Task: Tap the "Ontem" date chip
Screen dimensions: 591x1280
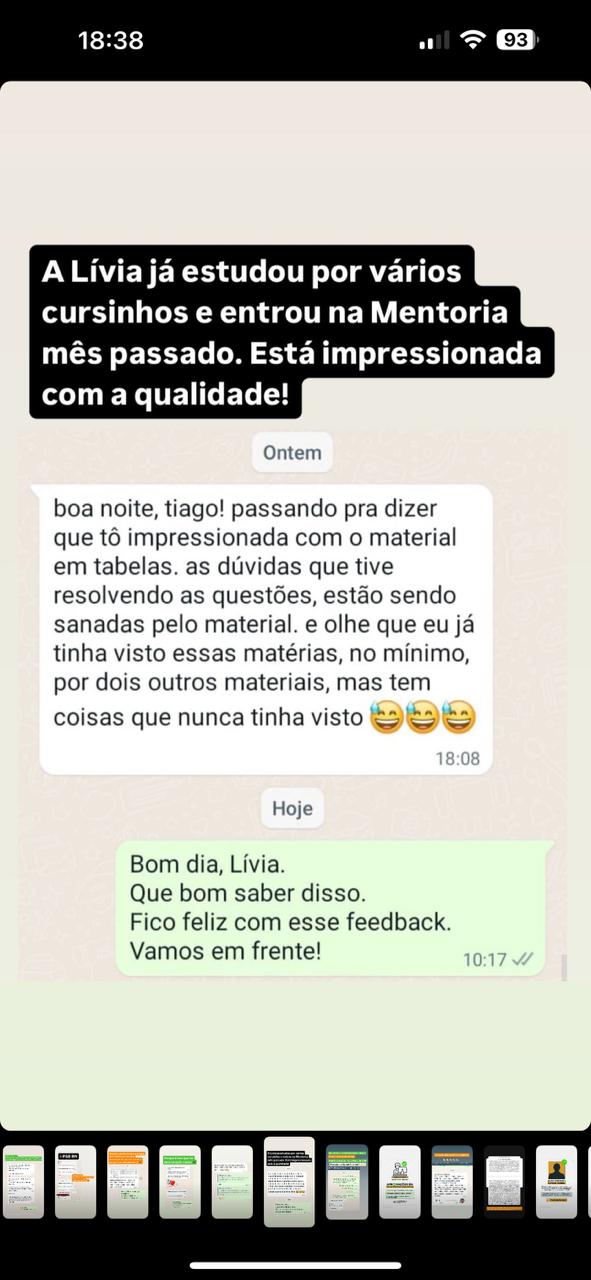Action: 292,452
